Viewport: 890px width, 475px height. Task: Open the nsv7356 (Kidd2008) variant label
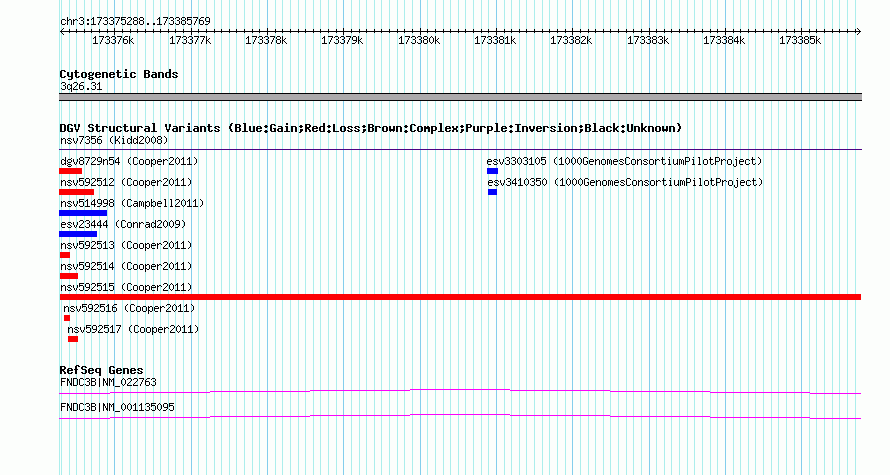pyautogui.click(x=114, y=140)
